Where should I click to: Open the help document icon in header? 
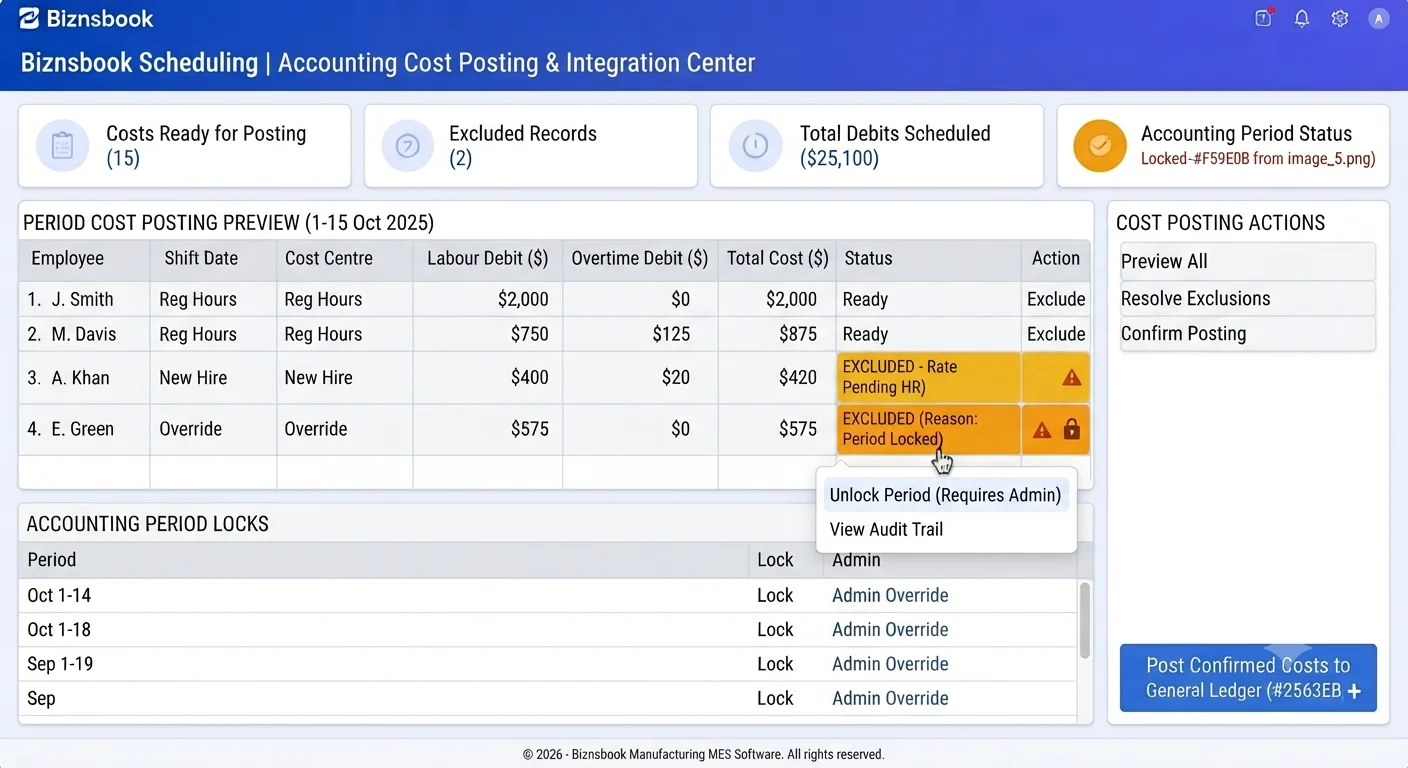point(1263,18)
